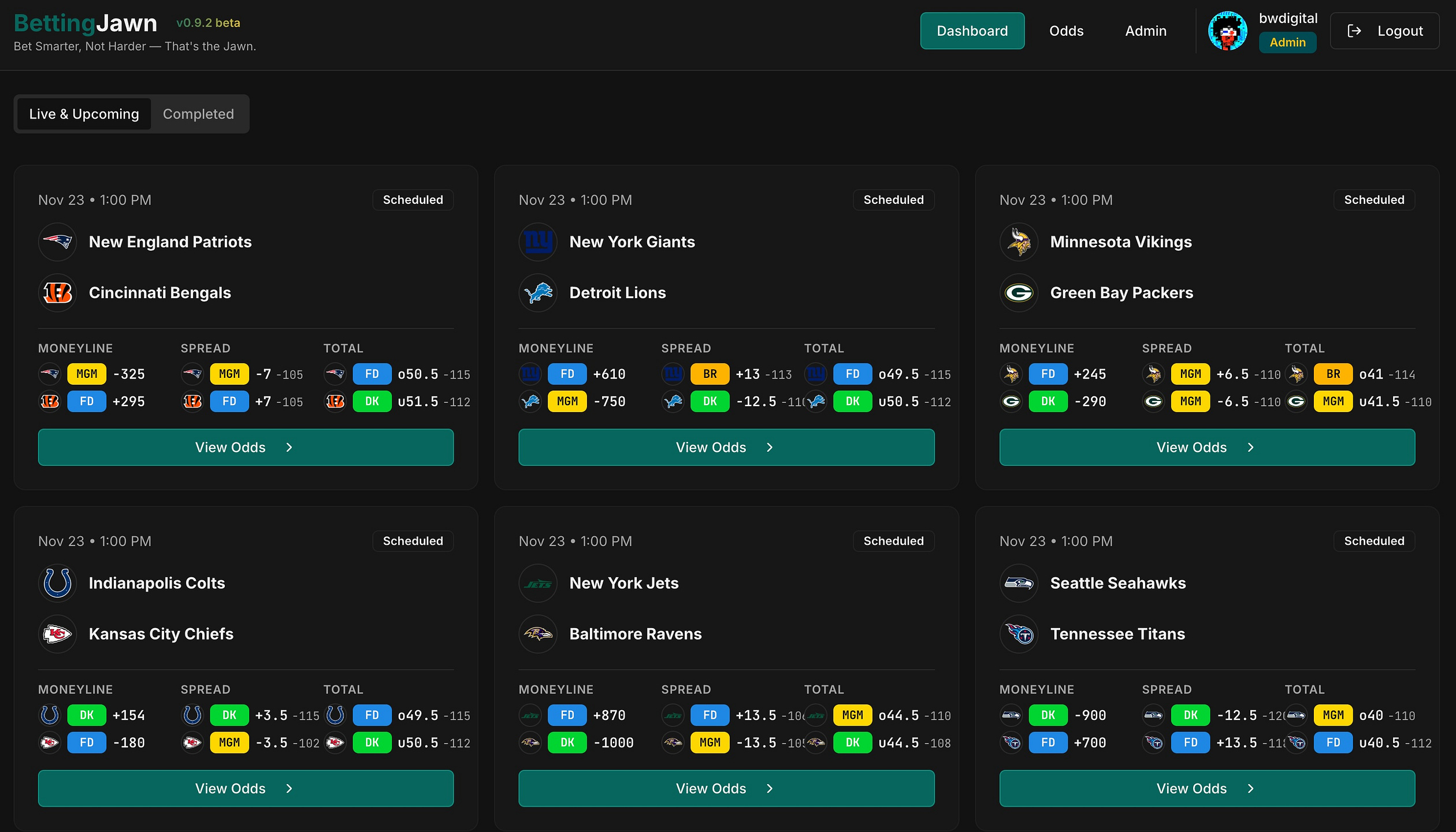
Task: Click the Baltimore Ravens team name
Action: [x=636, y=634]
